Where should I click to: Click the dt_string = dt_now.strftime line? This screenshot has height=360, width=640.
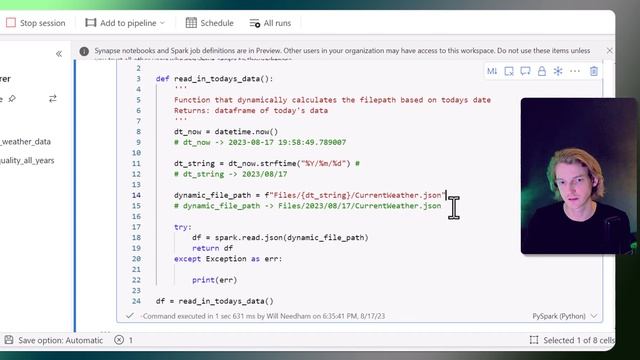coord(267,163)
